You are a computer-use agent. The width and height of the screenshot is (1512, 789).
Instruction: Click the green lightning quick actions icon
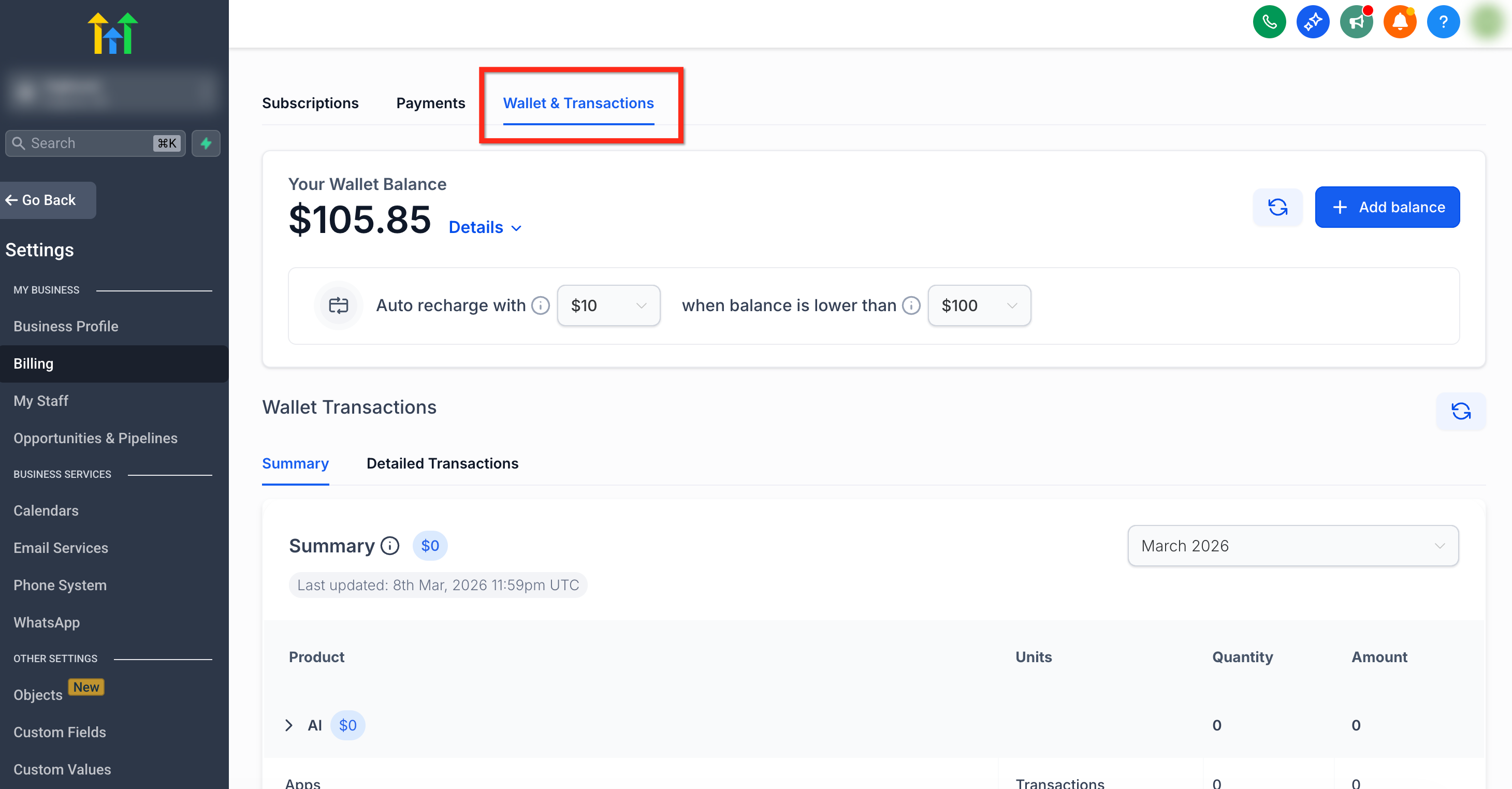tap(206, 143)
